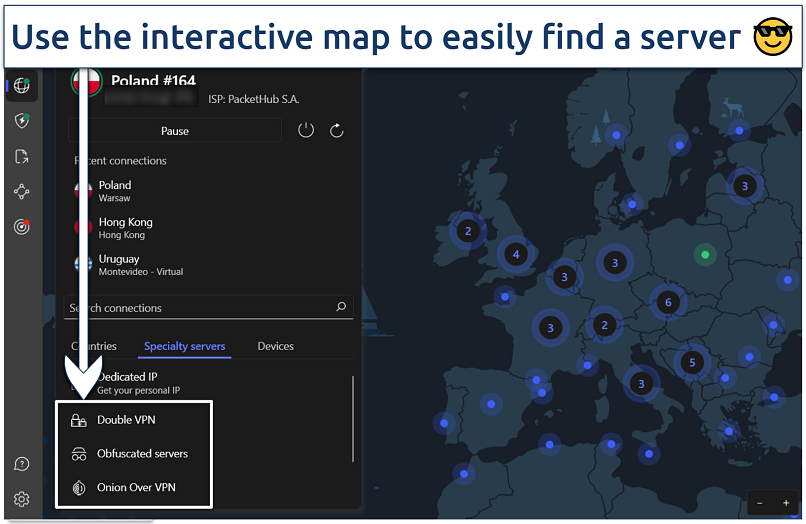Click the Poland #164 server name

pos(153,80)
